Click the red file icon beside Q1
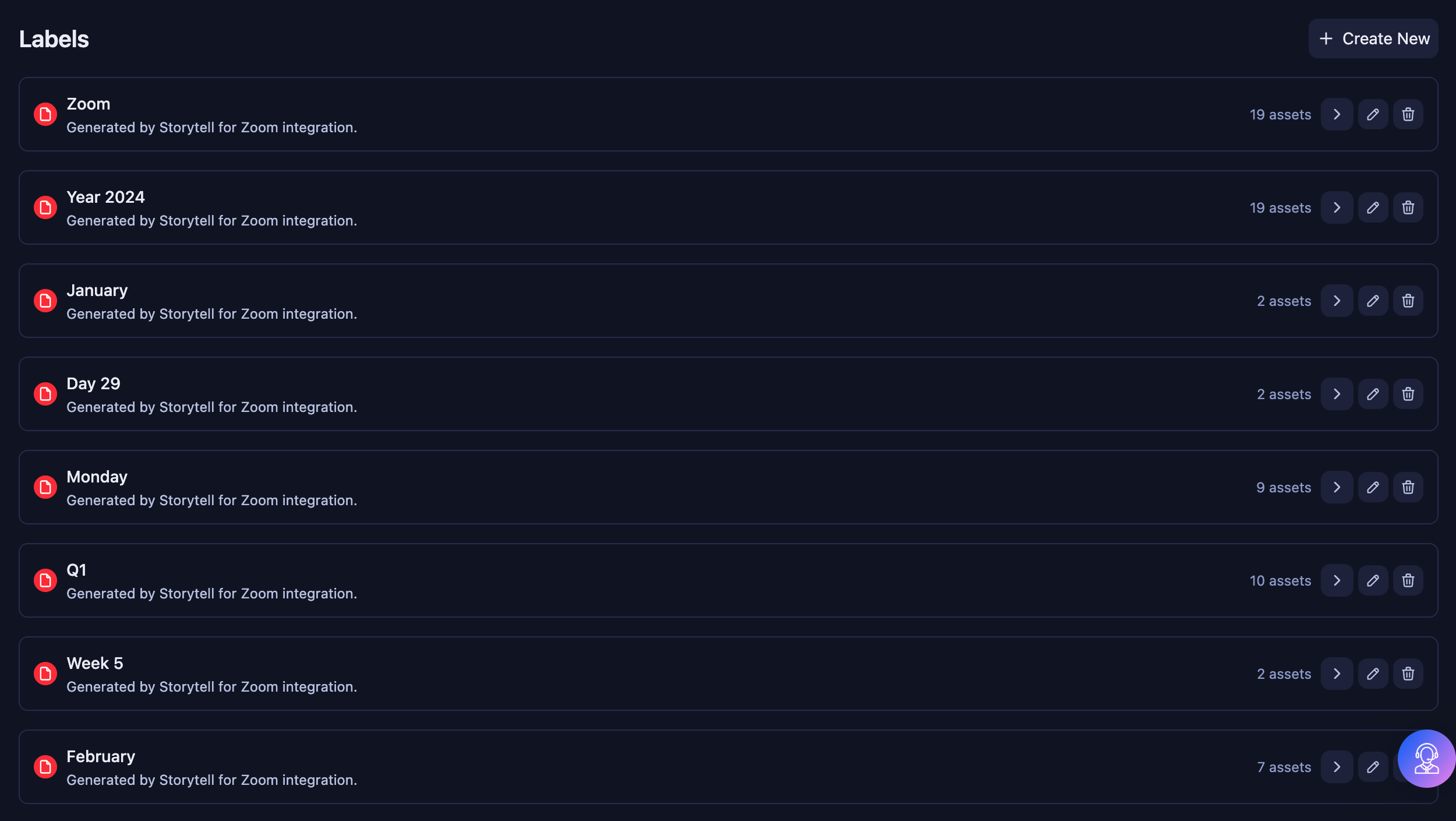The width and height of the screenshot is (1456, 821). [45, 580]
